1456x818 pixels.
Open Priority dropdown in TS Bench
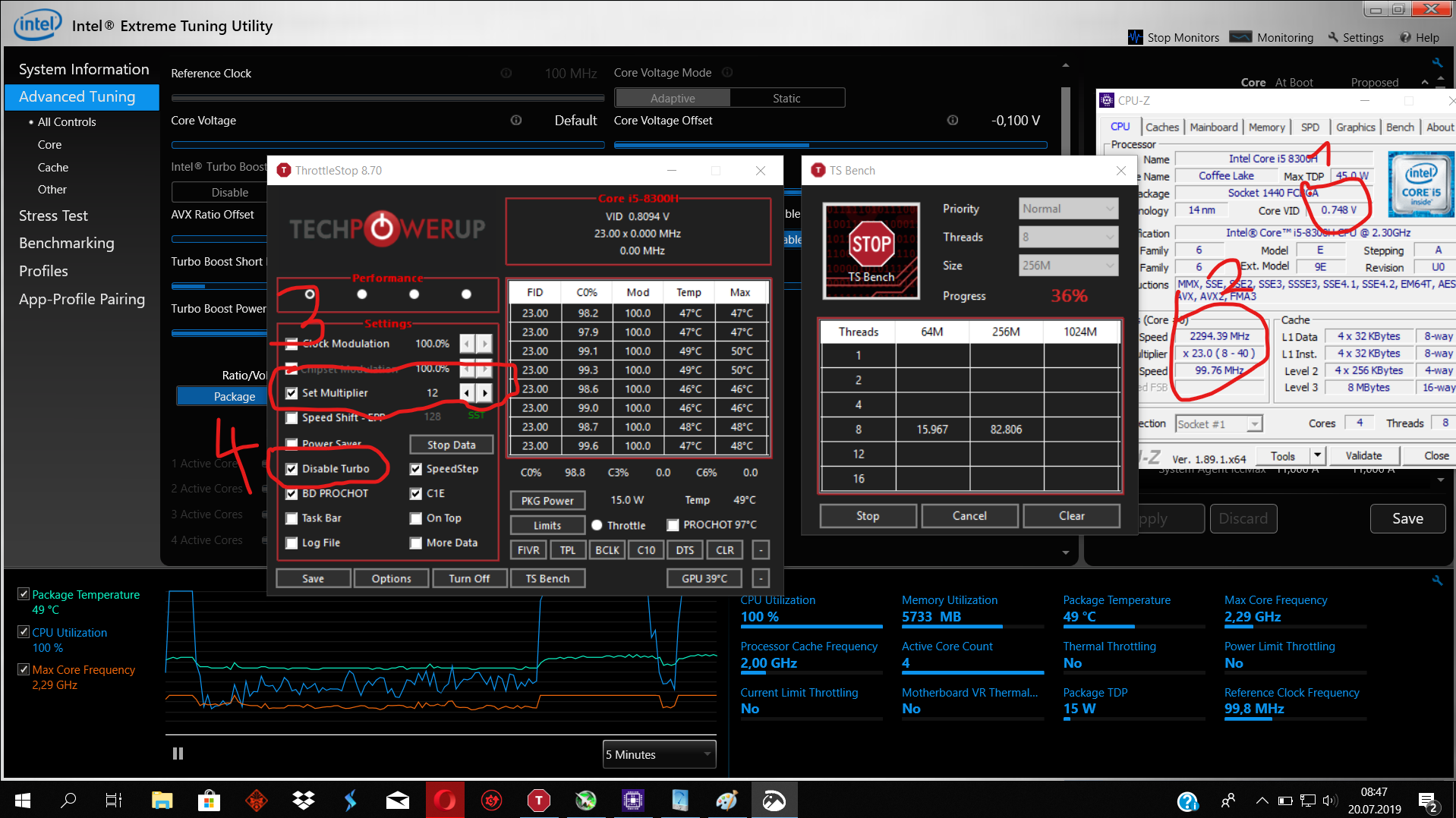point(1068,209)
